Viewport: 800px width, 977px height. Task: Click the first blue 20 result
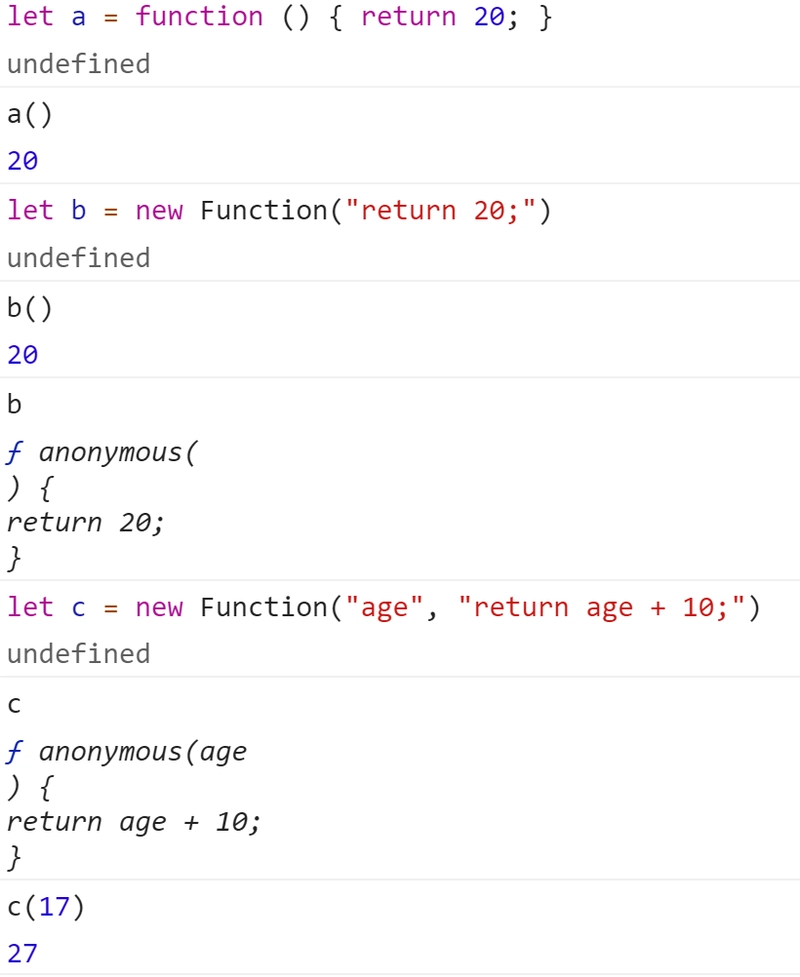22,161
